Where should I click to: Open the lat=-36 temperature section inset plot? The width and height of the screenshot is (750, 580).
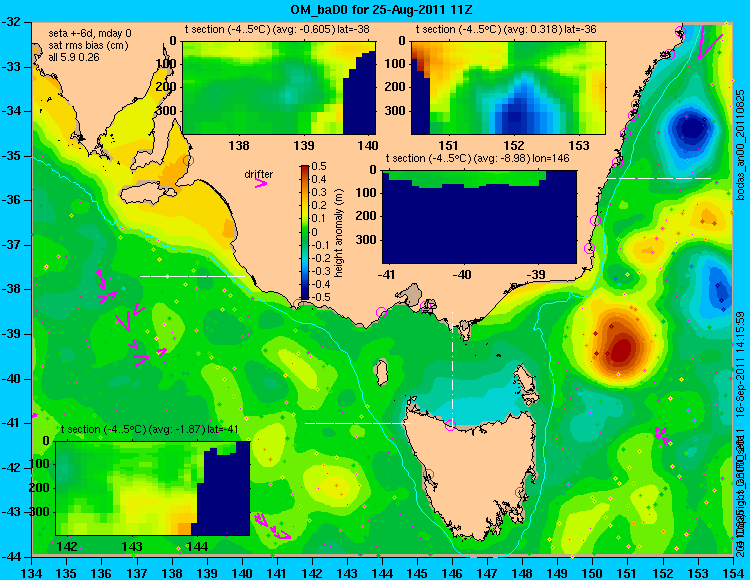click(x=508, y=88)
